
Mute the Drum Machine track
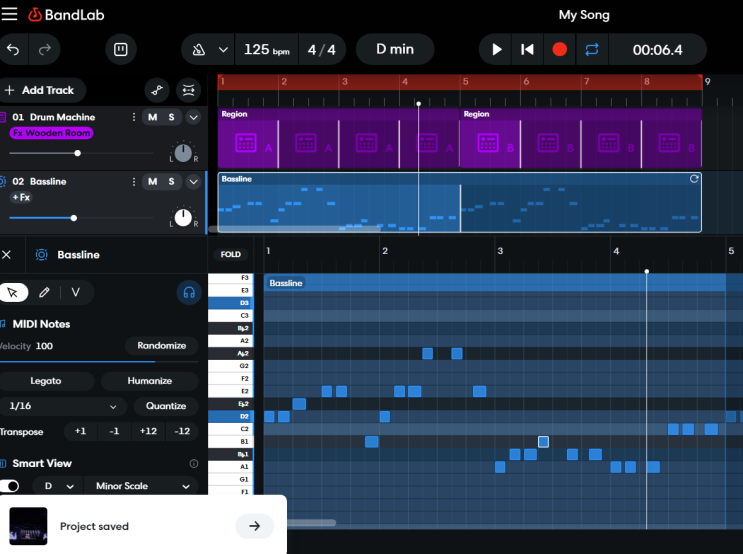(152, 117)
